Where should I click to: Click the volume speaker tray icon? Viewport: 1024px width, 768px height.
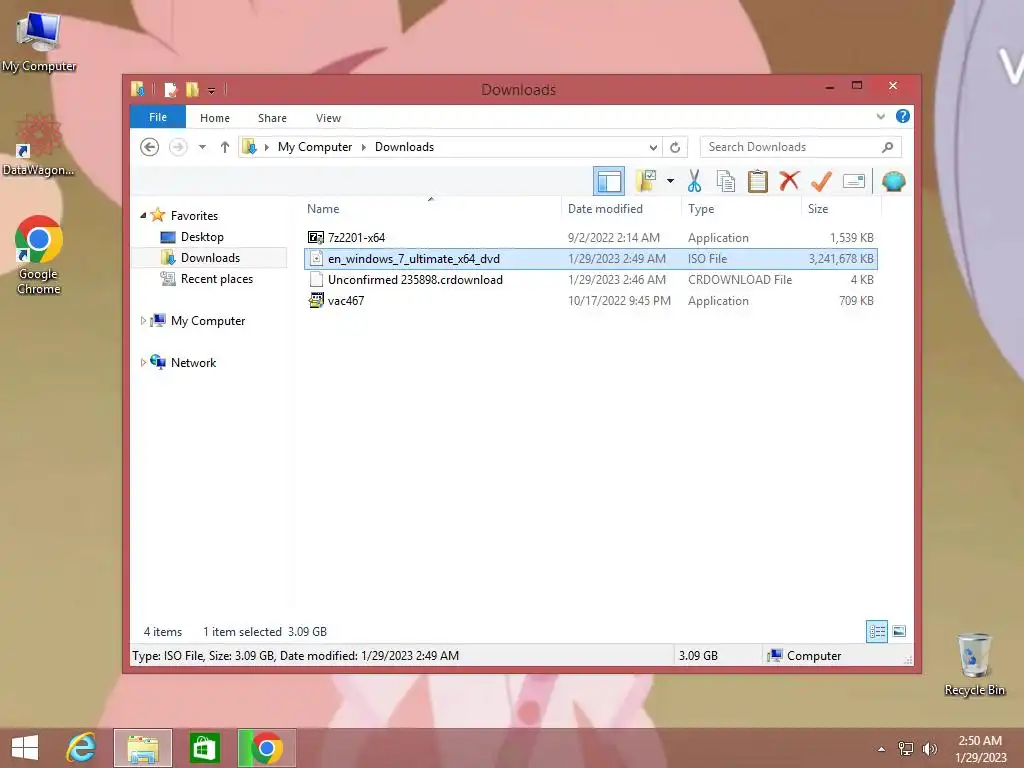pyautogui.click(x=929, y=749)
